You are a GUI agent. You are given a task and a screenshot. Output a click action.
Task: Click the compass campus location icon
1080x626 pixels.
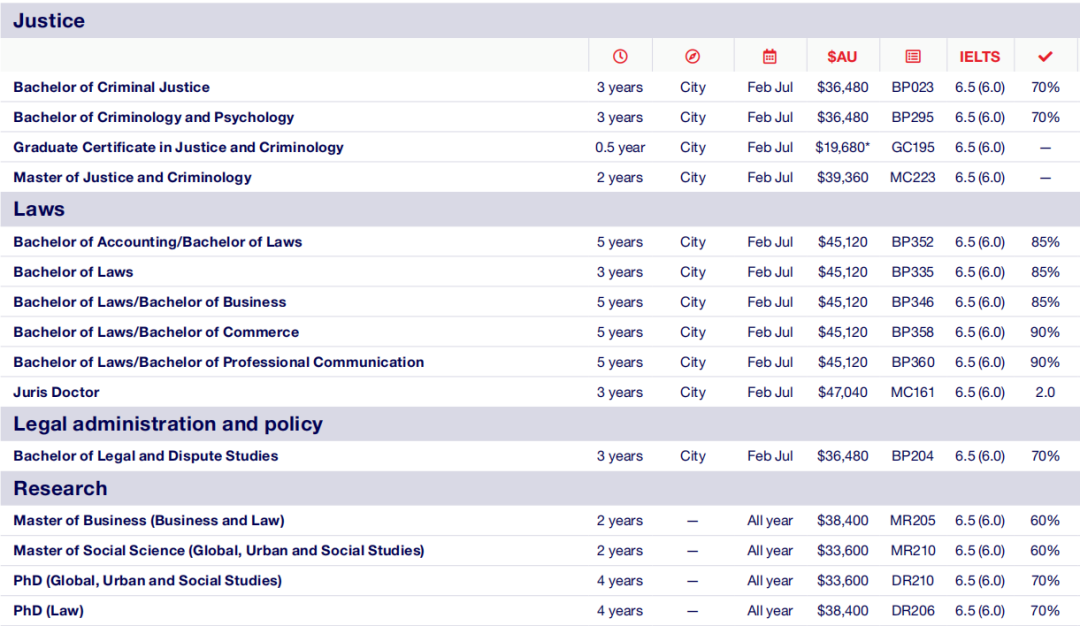point(692,56)
